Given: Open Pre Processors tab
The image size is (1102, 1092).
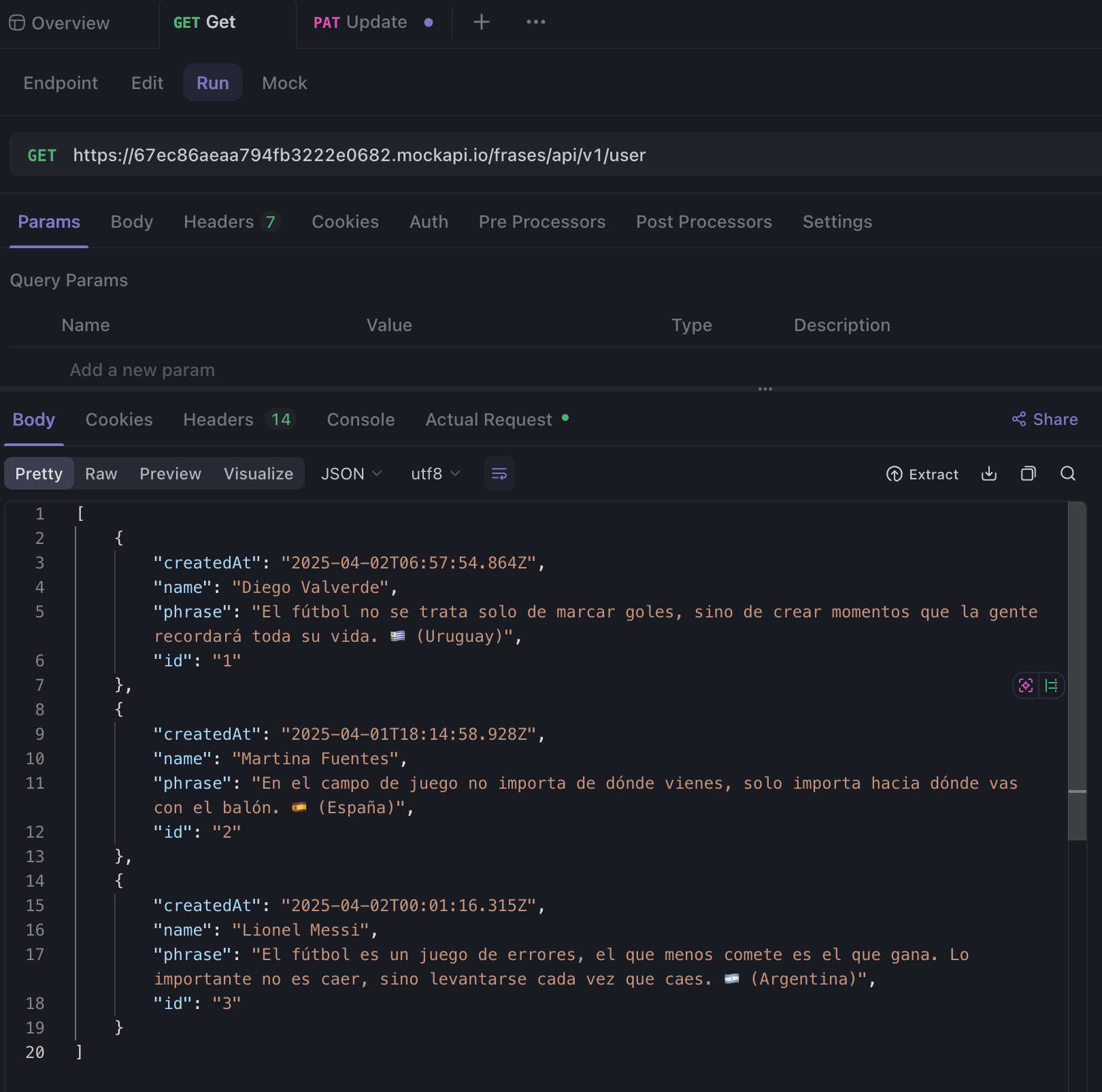Looking at the screenshot, I should pos(542,222).
